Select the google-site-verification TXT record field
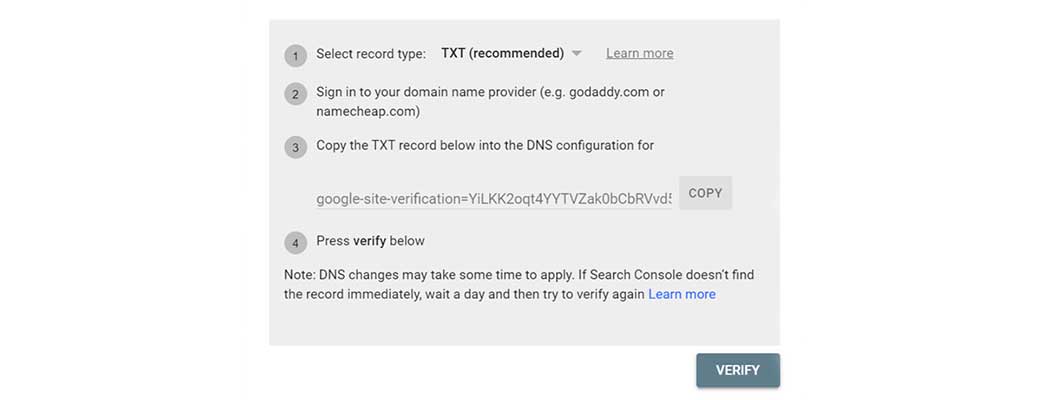Image resolution: width=1048 pixels, height=400 pixels. pos(494,199)
